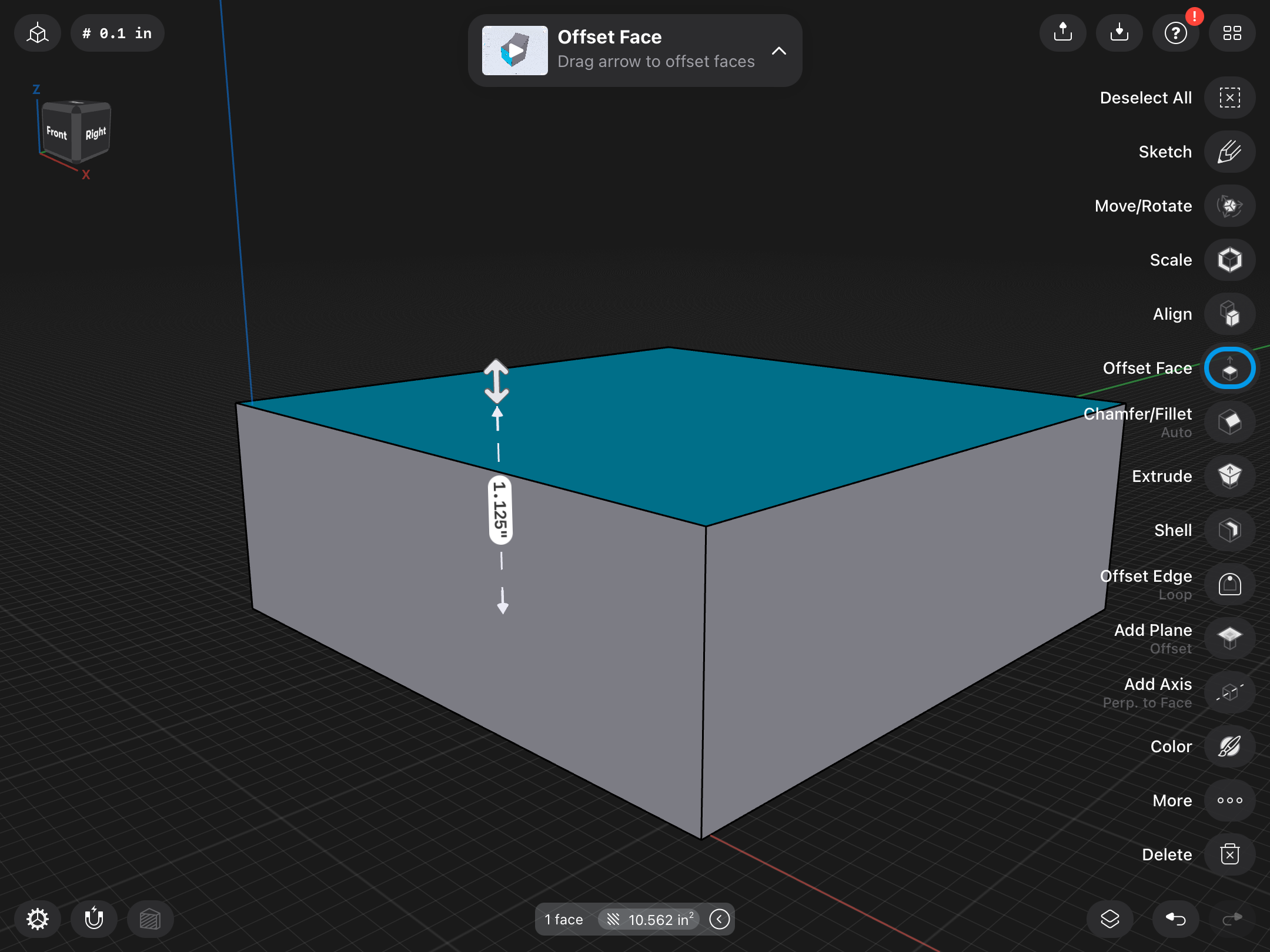Screen dimensions: 1270x952
Task: Click the Add Plane offset icon
Action: click(x=1229, y=638)
